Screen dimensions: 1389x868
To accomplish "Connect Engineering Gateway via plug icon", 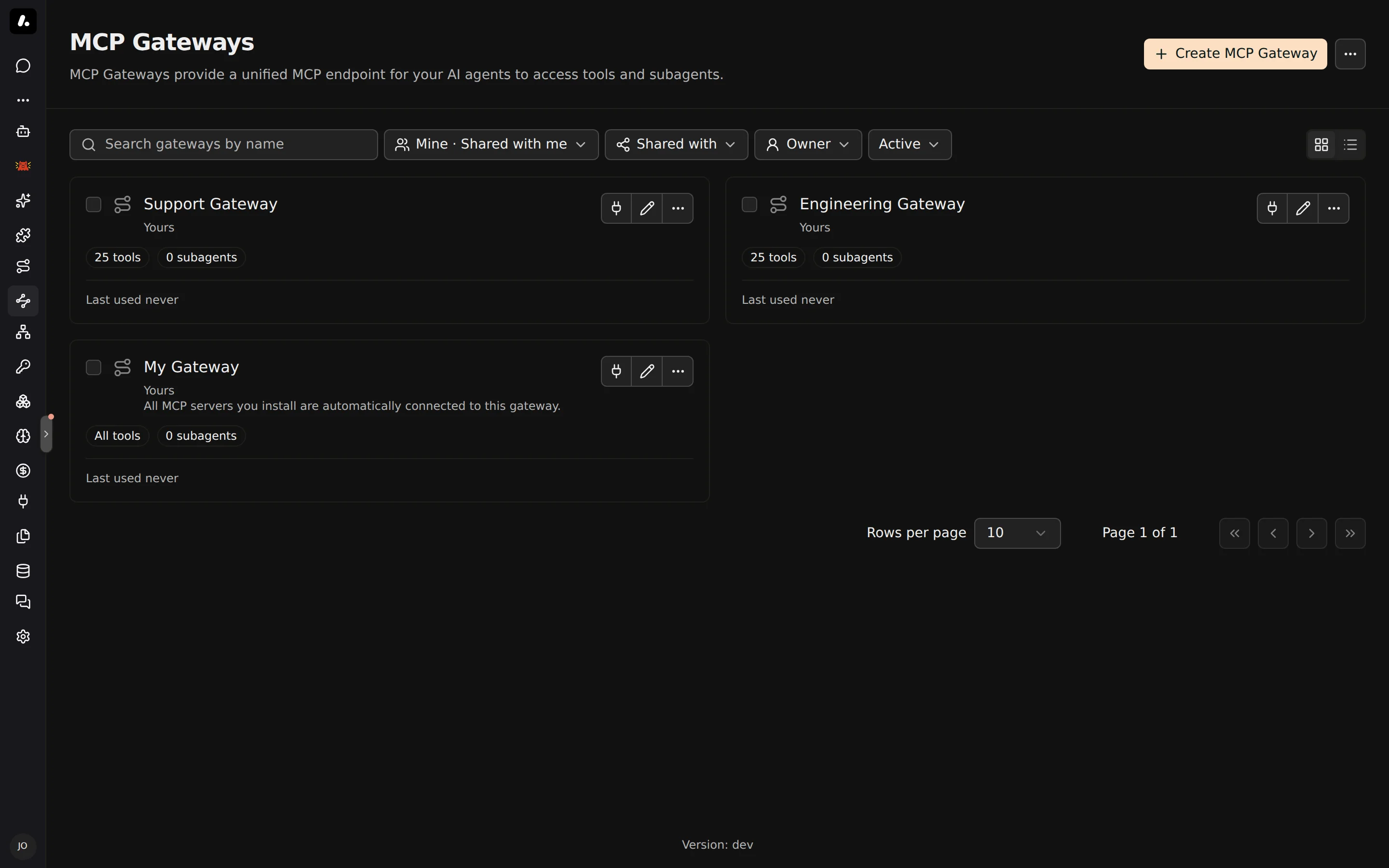I will [1272, 208].
